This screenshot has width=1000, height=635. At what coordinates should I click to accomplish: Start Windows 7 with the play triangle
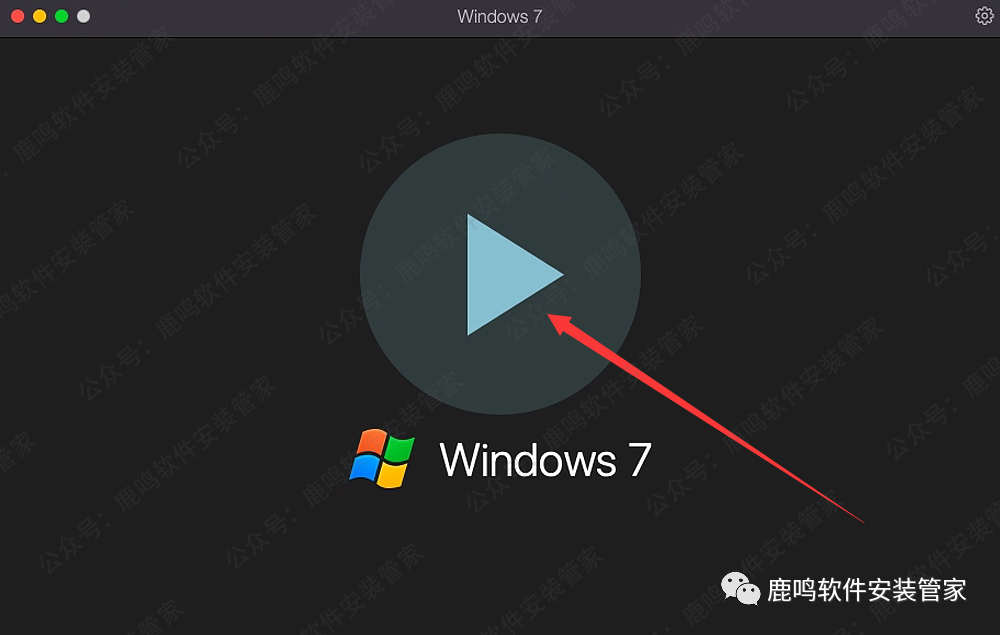tap(508, 274)
